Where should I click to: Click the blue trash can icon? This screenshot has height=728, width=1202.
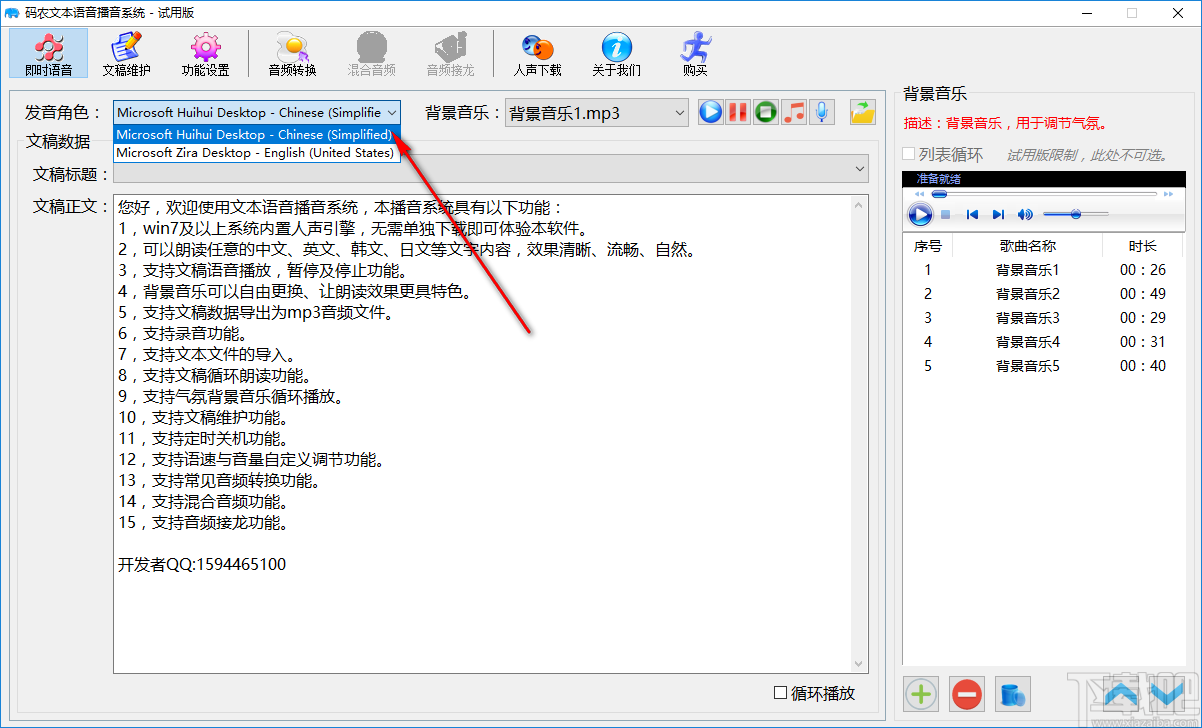[x=1013, y=693]
